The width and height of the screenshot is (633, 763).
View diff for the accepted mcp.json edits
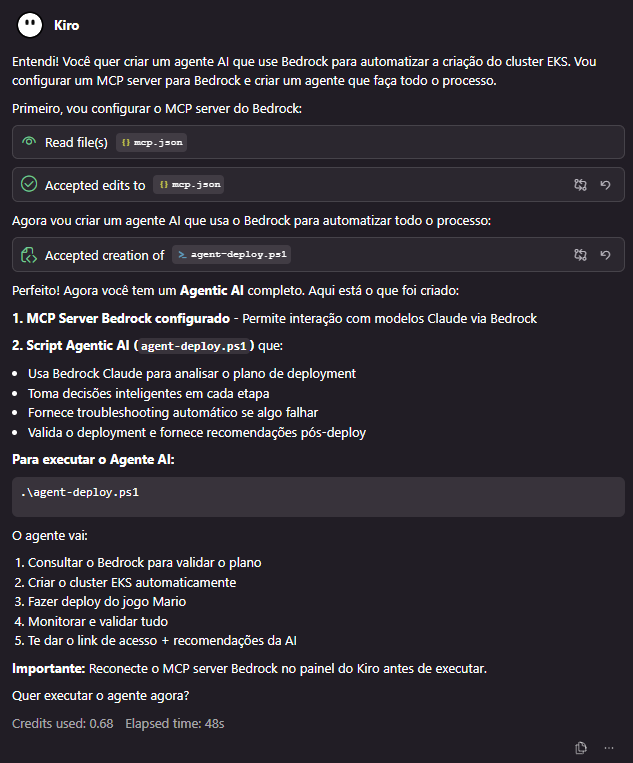[580, 184]
